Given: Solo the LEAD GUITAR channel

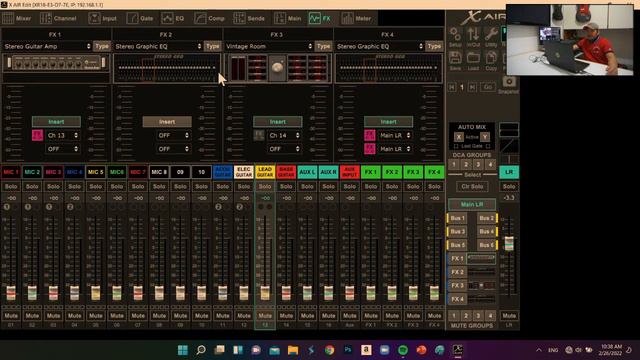Looking at the screenshot, I should point(265,187).
